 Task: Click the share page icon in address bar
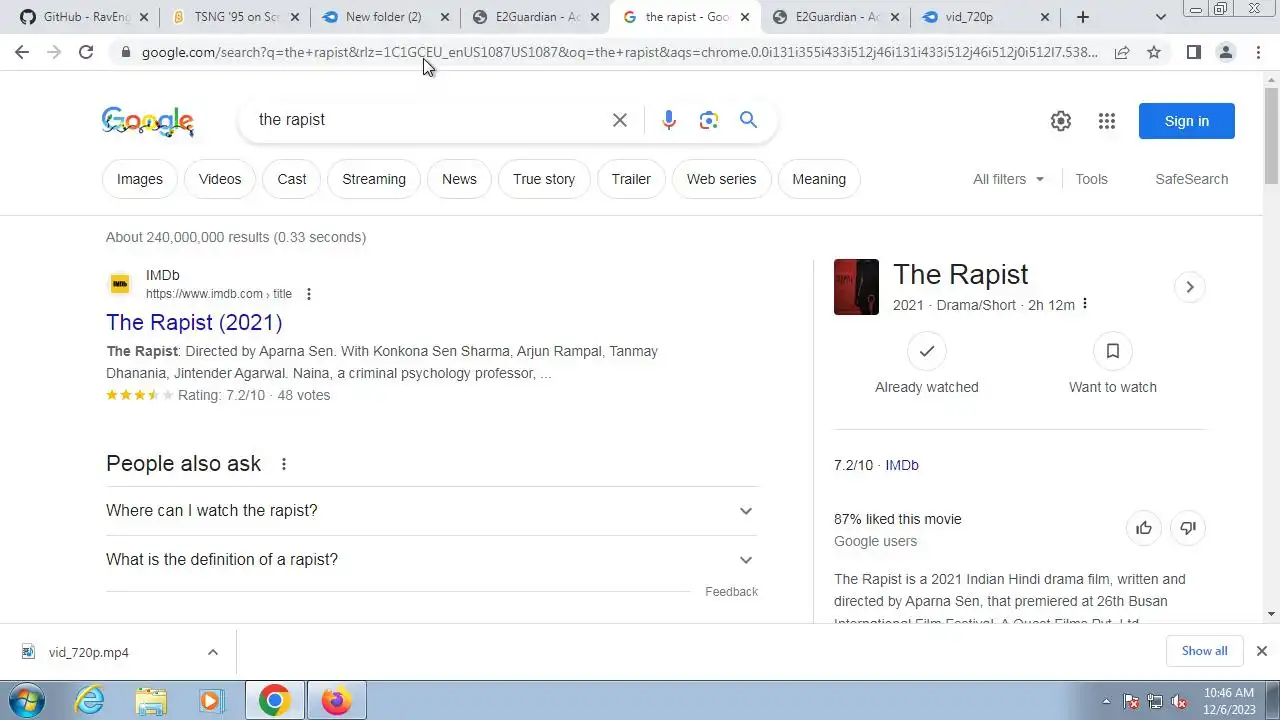(x=1122, y=52)
